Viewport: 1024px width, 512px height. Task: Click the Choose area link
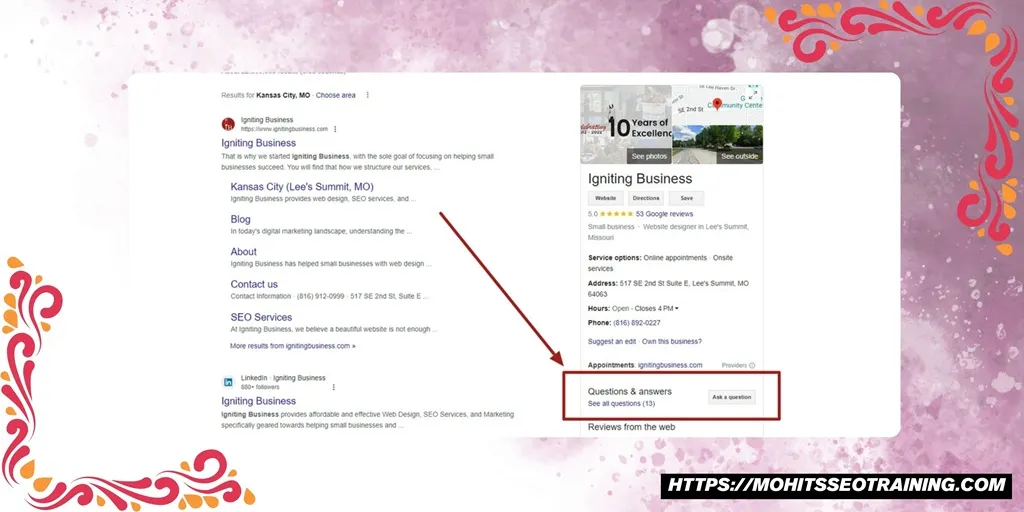(x=336, y=95)
